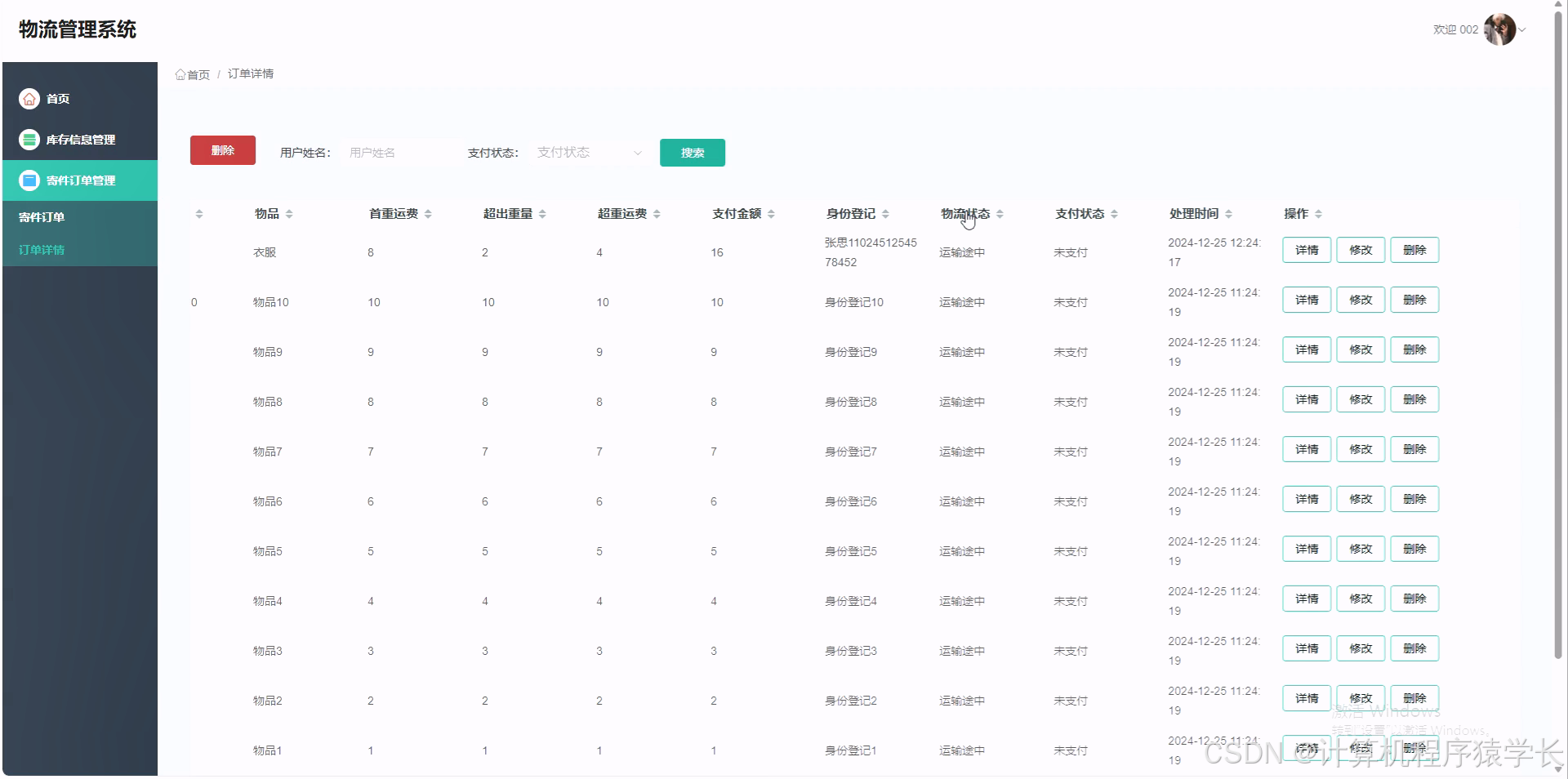Select 寄件订单 submenu item
Viewport: 1568px width, 779px height.
80,217
